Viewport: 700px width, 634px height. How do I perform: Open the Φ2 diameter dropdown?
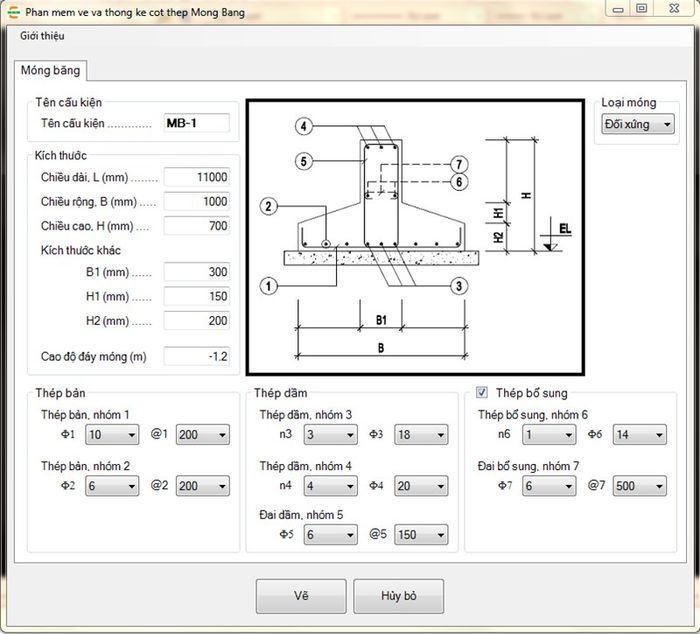112,486
